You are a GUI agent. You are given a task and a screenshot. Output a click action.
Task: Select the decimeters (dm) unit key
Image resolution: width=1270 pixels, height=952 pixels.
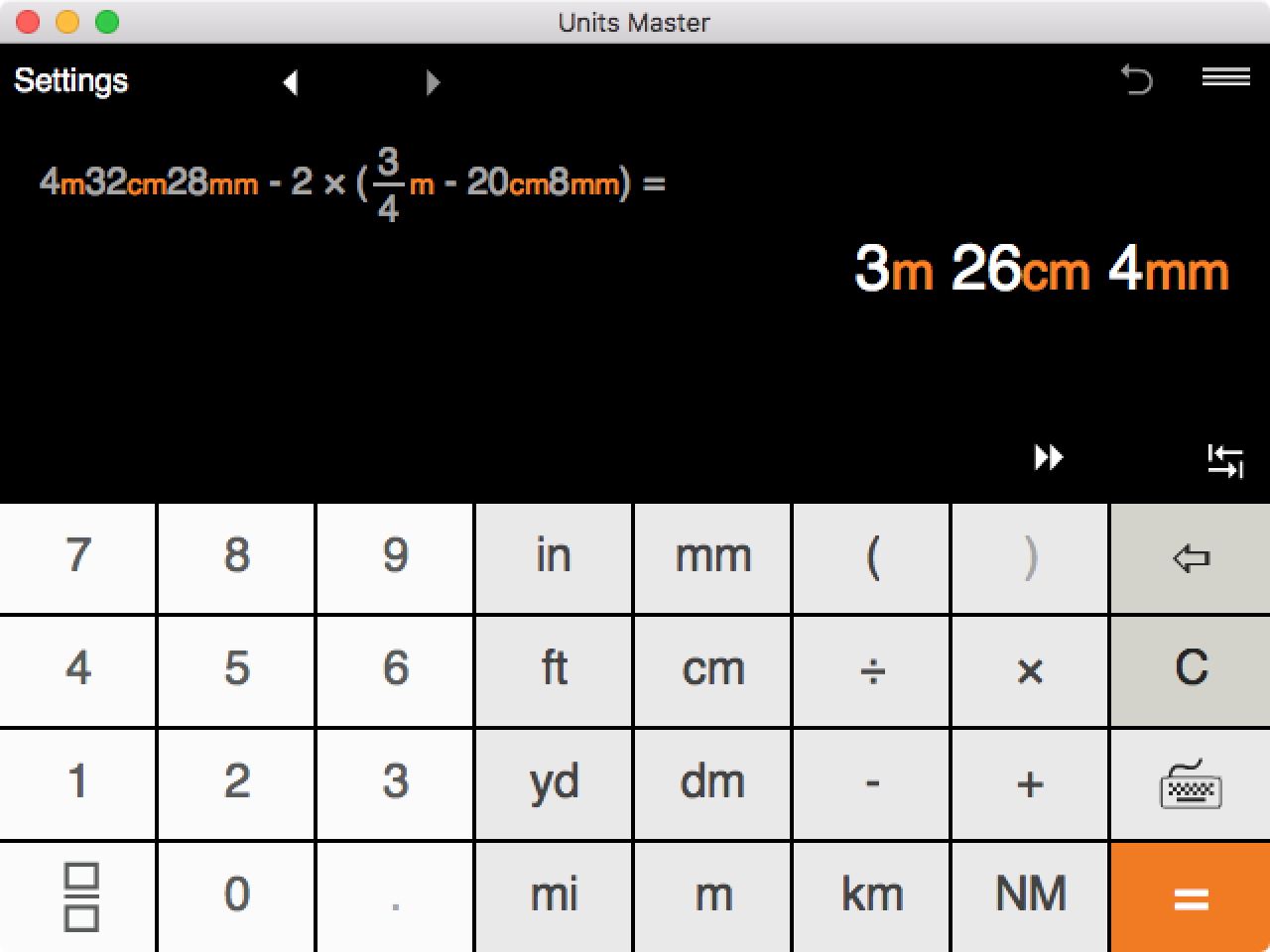coord(712,784)
